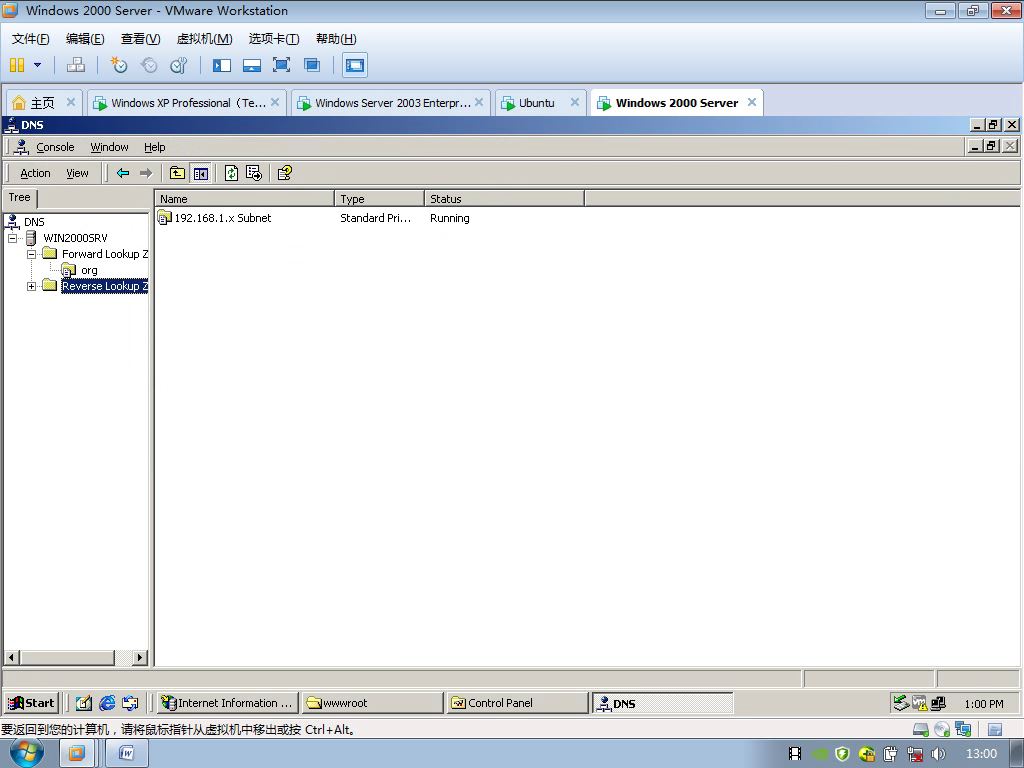The height and width of the screenshot is (768, 1024).
Task: Click the Show Desktop quick launch icon
Action: pyautogui.click(x=84, y=703)
